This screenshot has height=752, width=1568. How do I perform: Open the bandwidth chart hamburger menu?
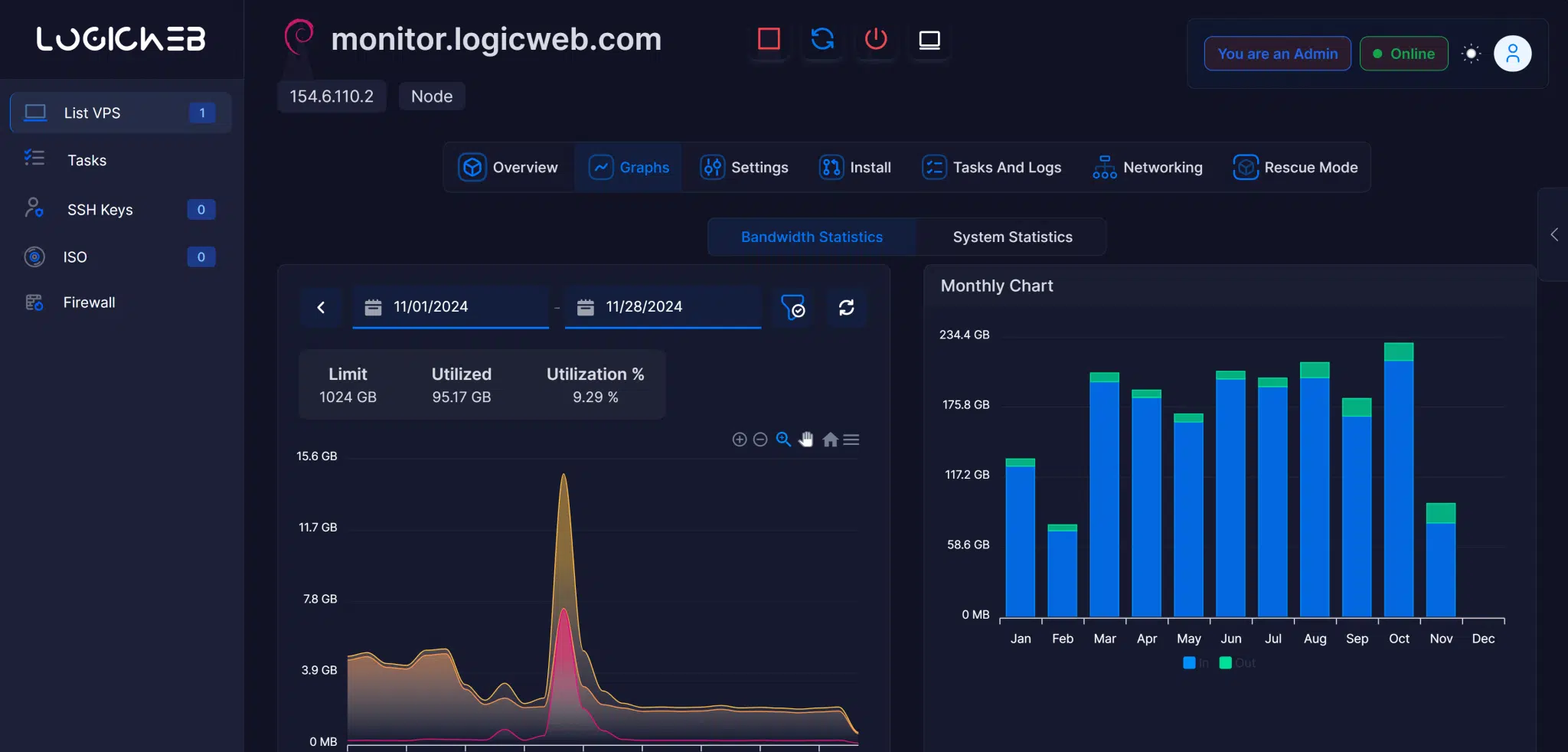851,440
